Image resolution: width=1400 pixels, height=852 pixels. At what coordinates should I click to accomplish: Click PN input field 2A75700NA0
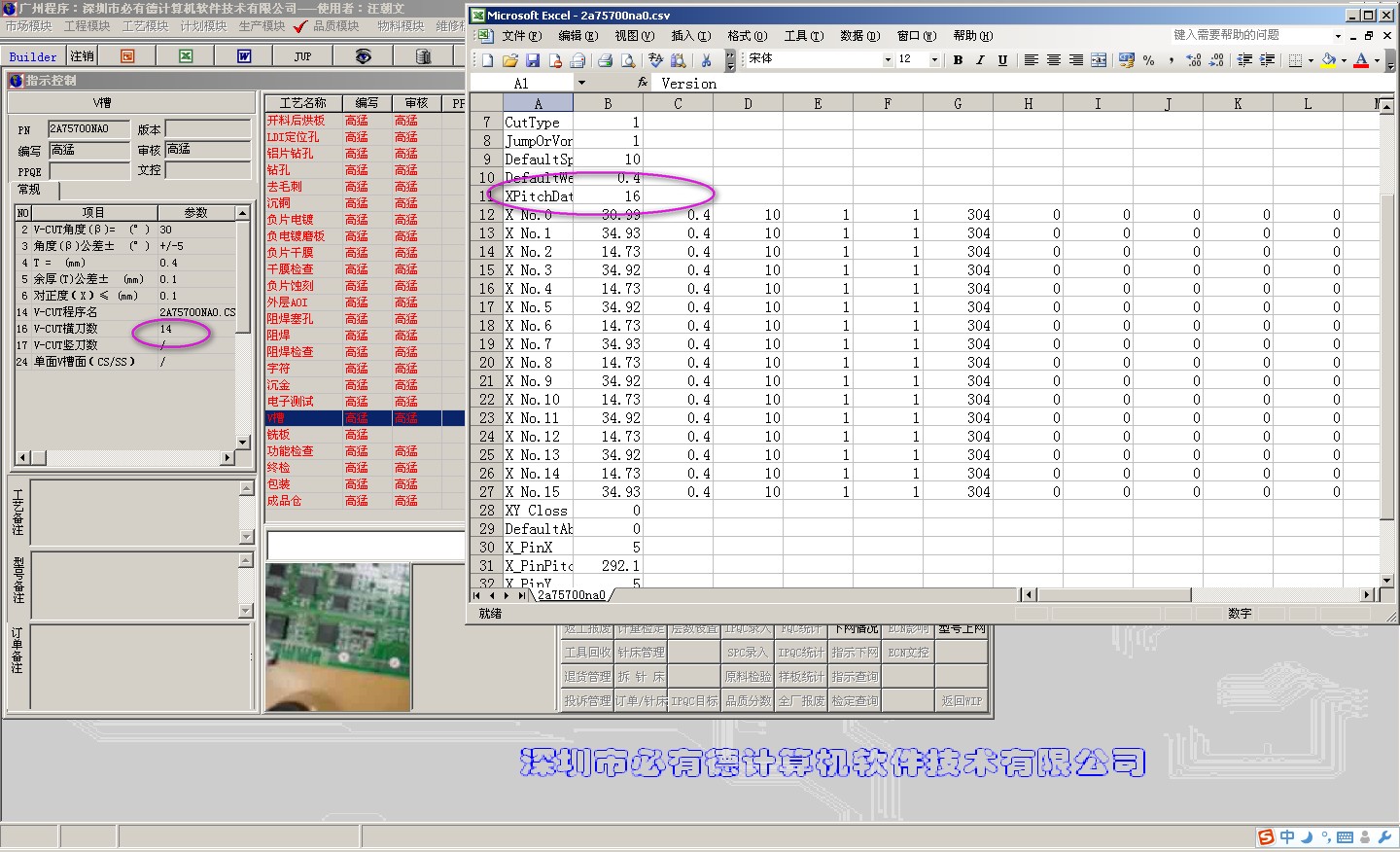click(88, 128)
